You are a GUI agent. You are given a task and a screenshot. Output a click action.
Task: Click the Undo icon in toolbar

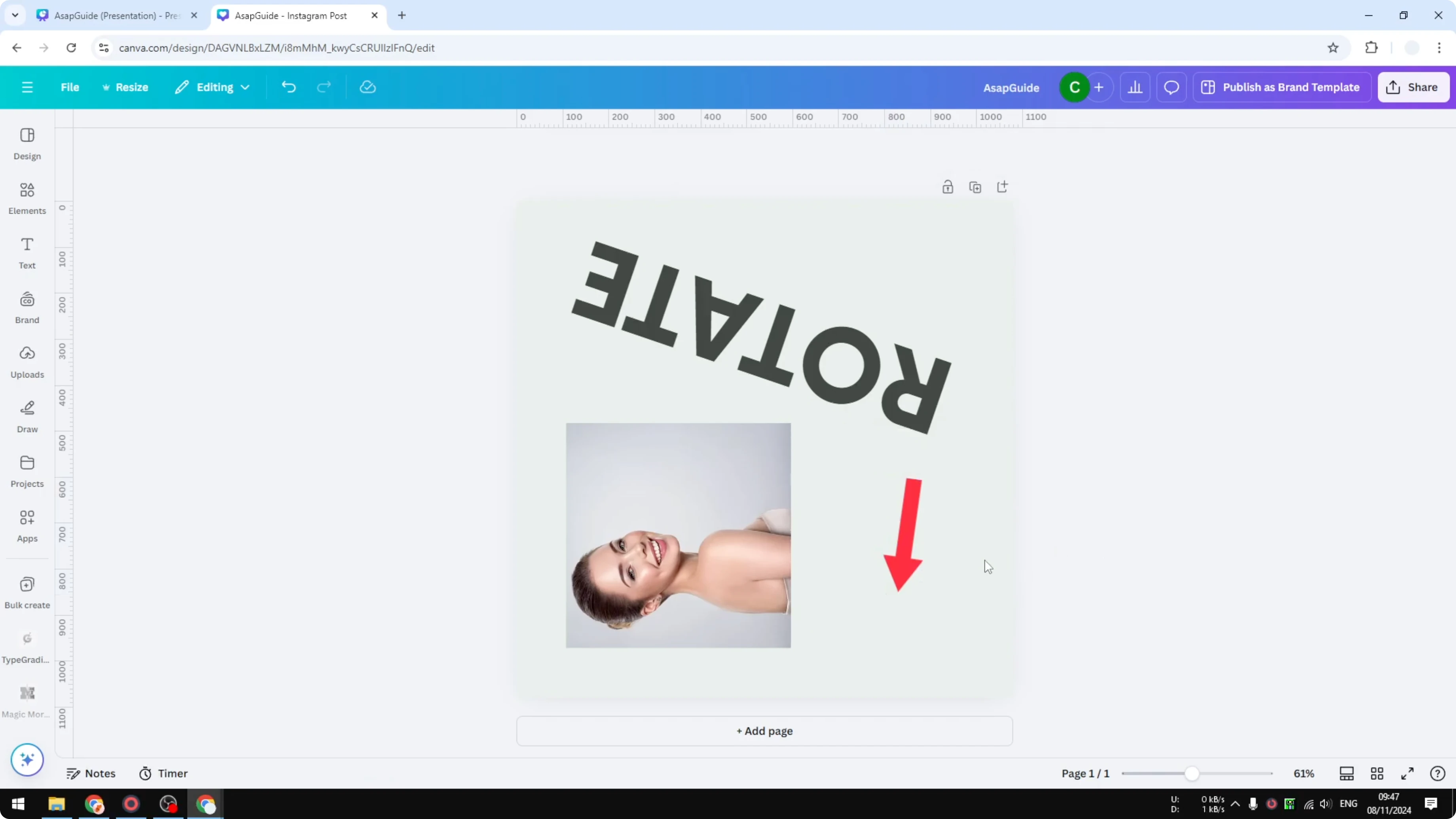[x=288, y=87]
